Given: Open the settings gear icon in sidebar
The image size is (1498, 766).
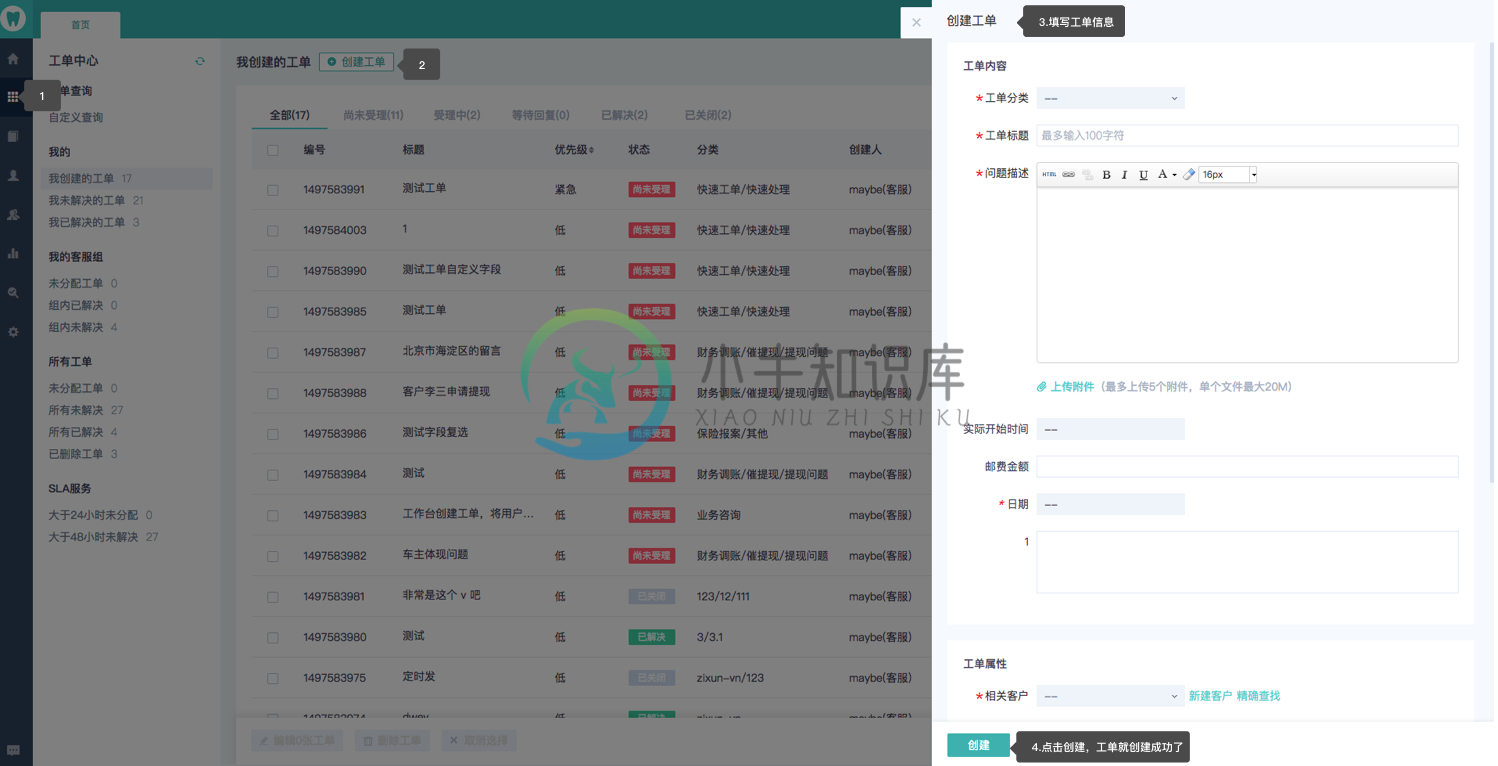Looking at the screenshot, I should coord(13,332).
